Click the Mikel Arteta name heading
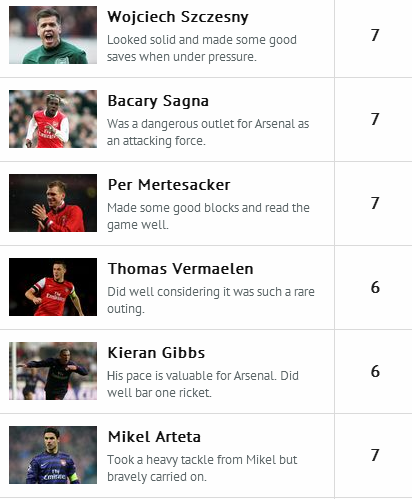The image size is (412, 499). pos(154,437)
